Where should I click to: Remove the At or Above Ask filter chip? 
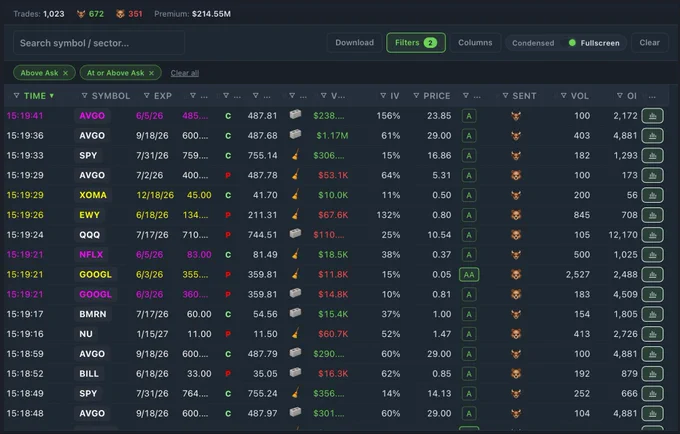tap(151, 73)
